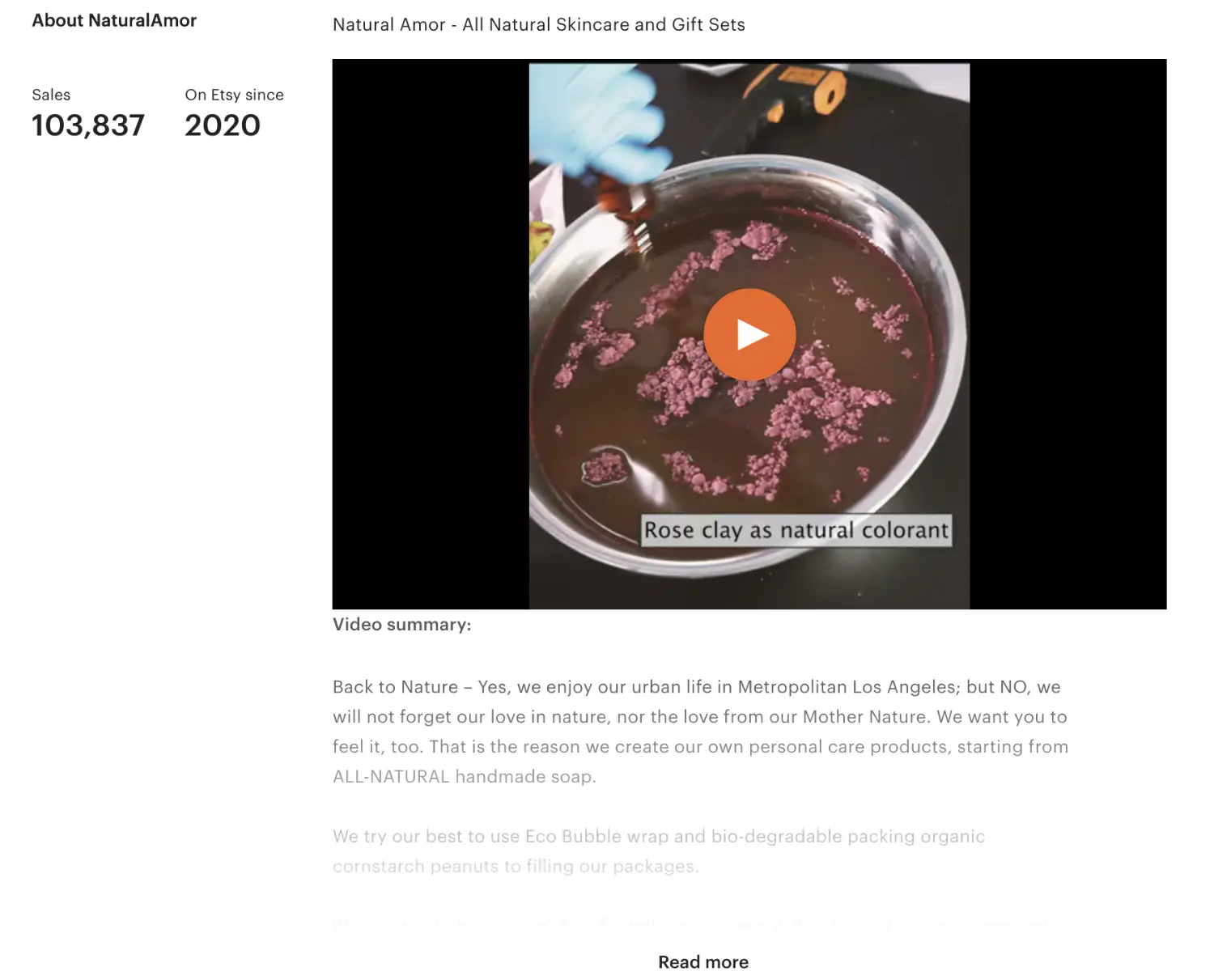Click the Video summary label
Image resolution: width=1214 pixels, height=980 pixels.
401,625
